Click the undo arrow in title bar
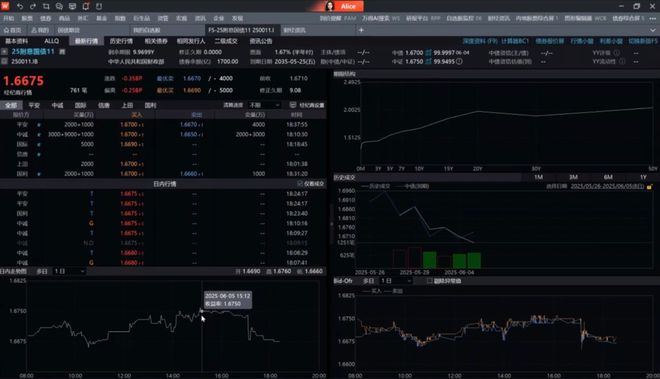The image size is (660, 379). point(20,6)
